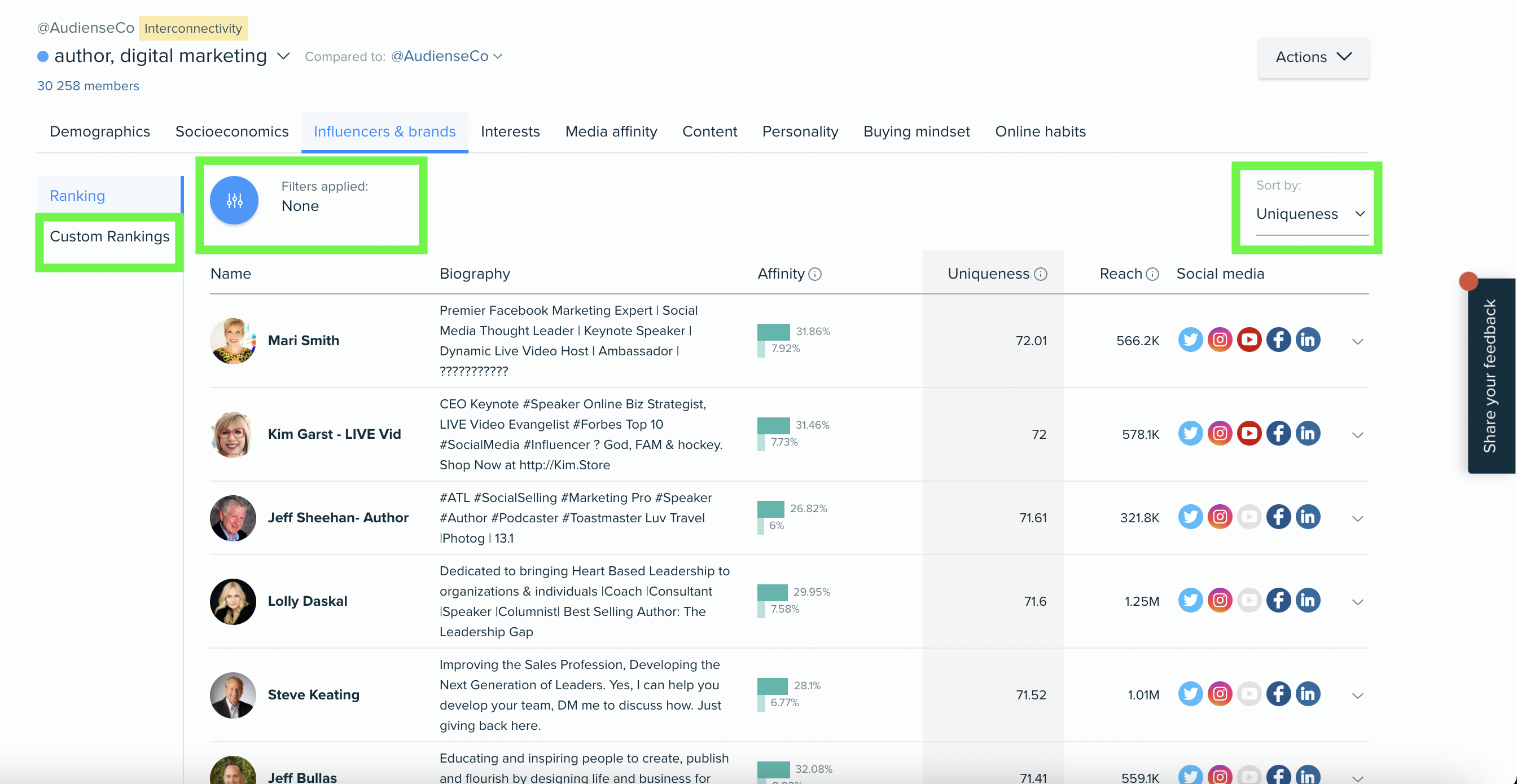Click the Reach info icon
This screenshot has width=1517, height=784.
1152,274
